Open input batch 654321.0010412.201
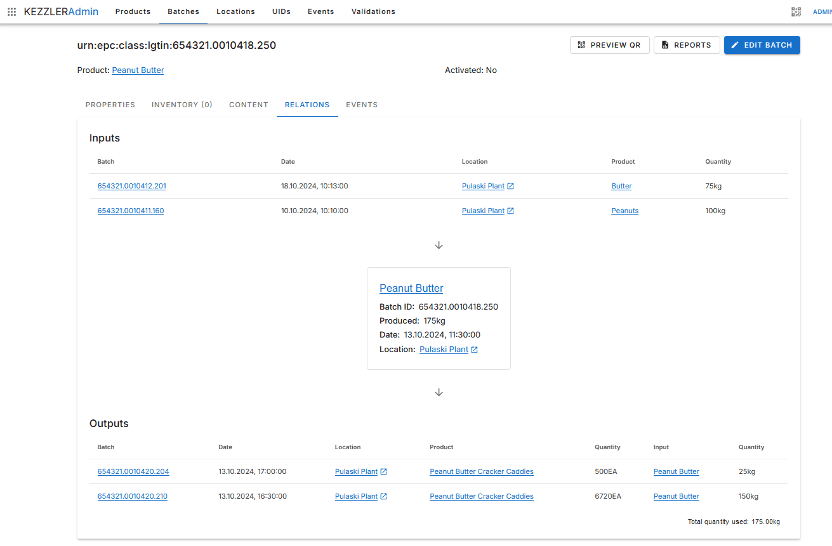Screen dimensions: 832x546 click(132, 186)
